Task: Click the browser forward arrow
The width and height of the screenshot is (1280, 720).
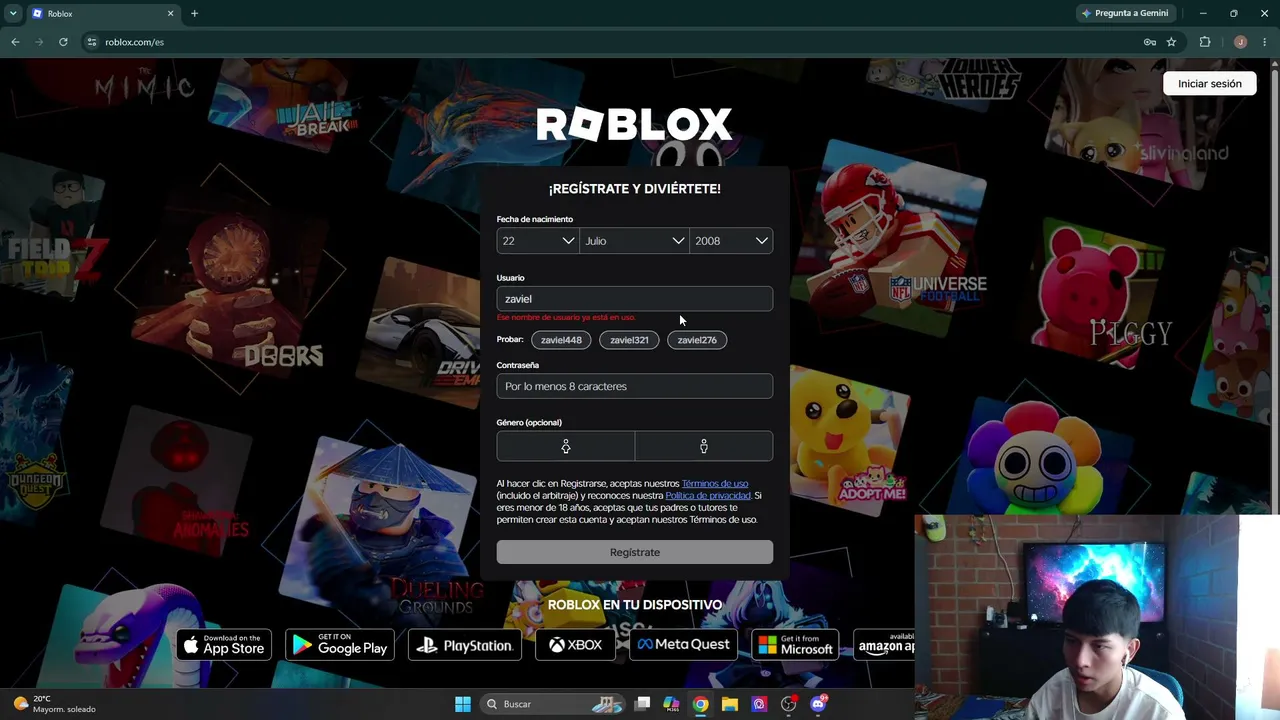Action: tap(39, 42)
